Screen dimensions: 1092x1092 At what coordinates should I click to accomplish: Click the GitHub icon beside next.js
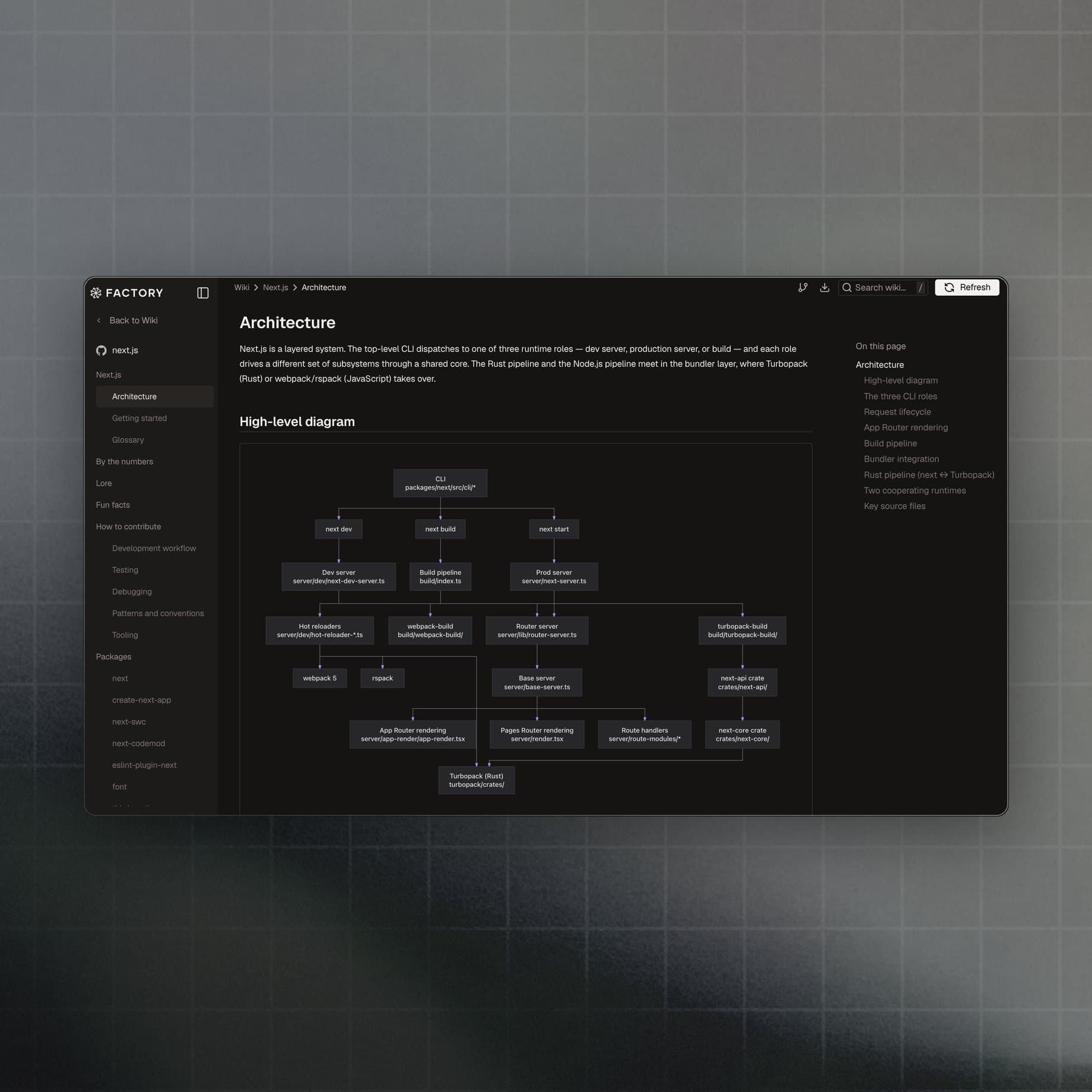pyautogui.click(x=101, y=350)
